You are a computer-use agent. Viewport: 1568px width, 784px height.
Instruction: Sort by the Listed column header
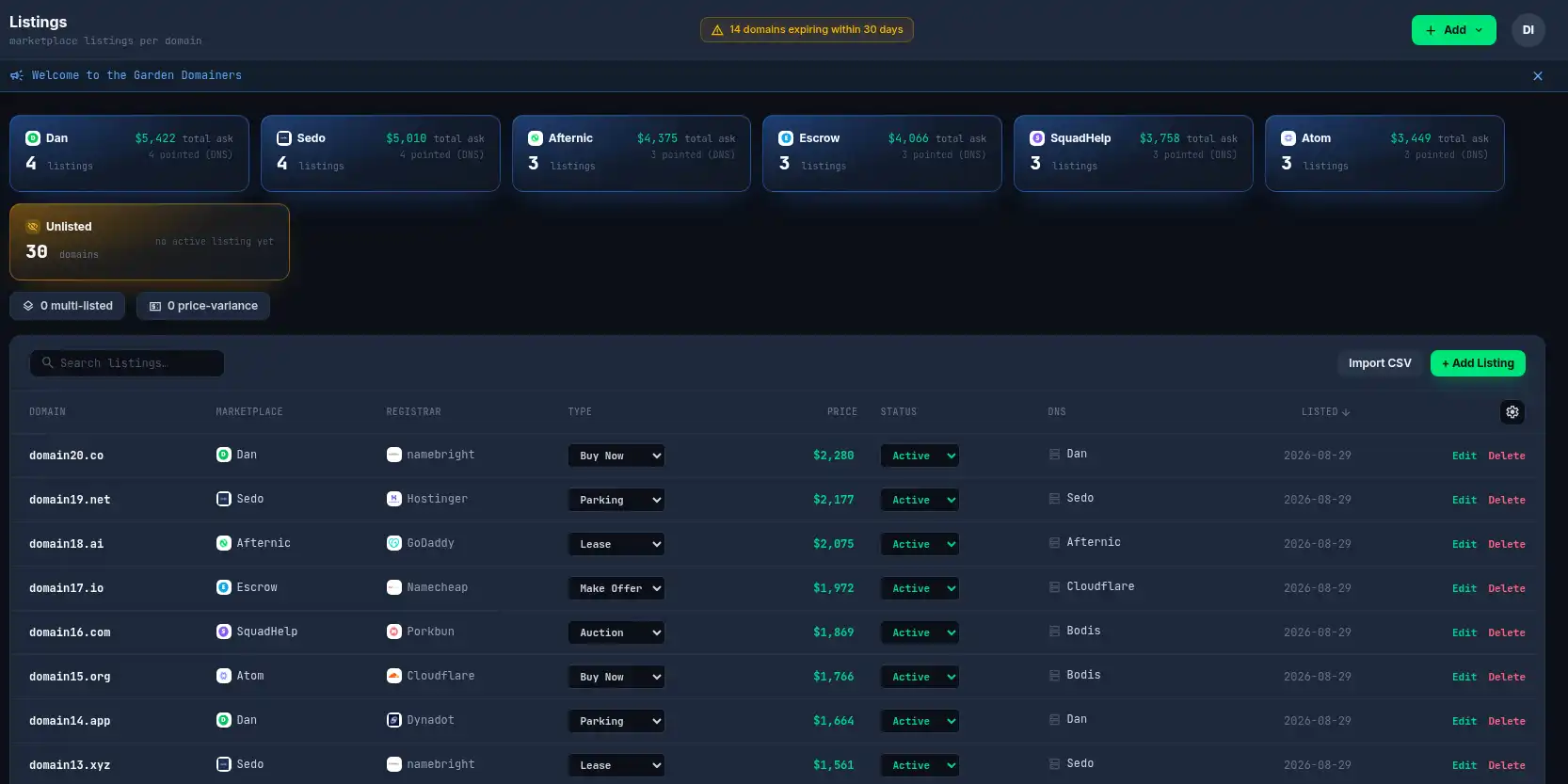tap(1325, 412)
